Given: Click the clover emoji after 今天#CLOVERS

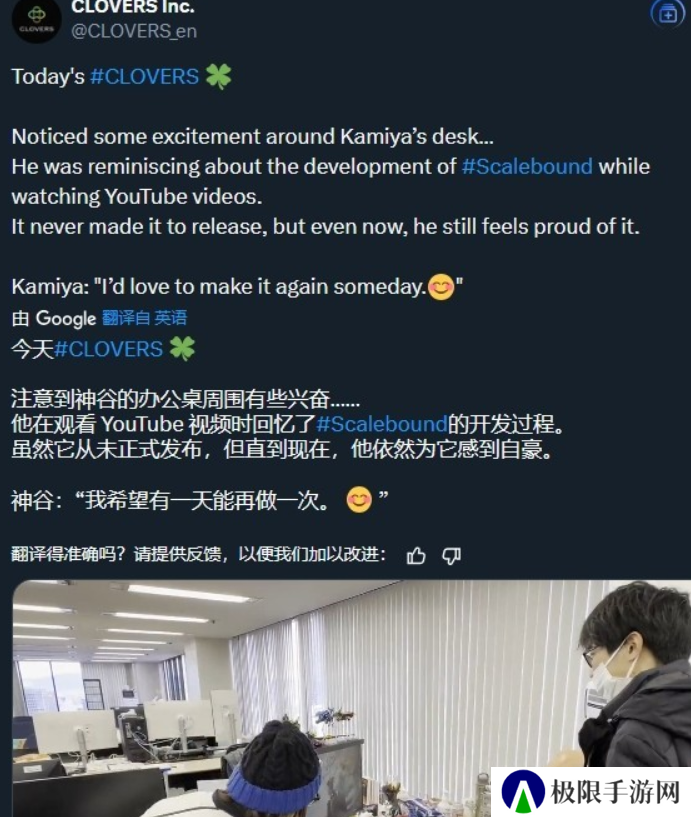Looking at the screenshot, I should 182,349.
